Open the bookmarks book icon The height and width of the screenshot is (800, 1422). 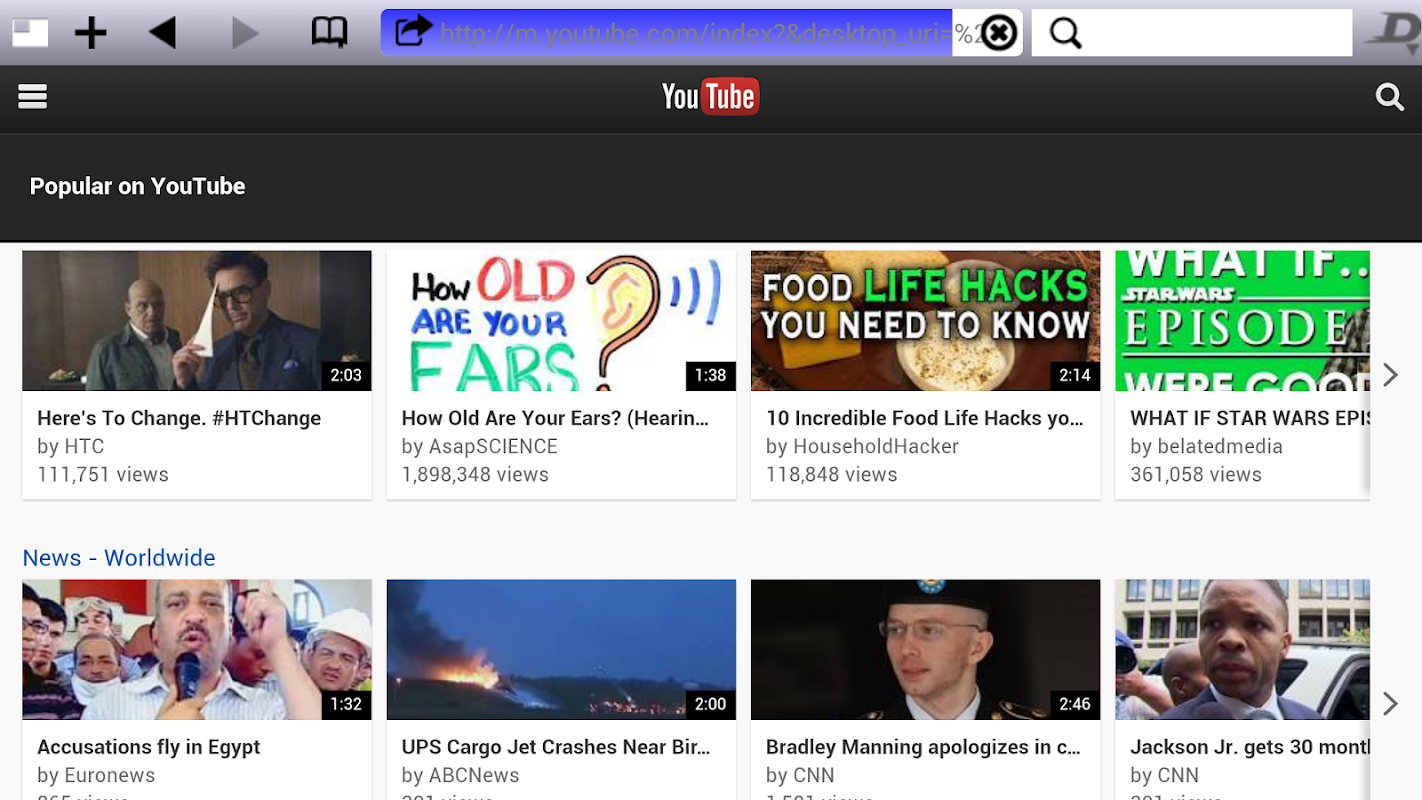pos(329,33)
